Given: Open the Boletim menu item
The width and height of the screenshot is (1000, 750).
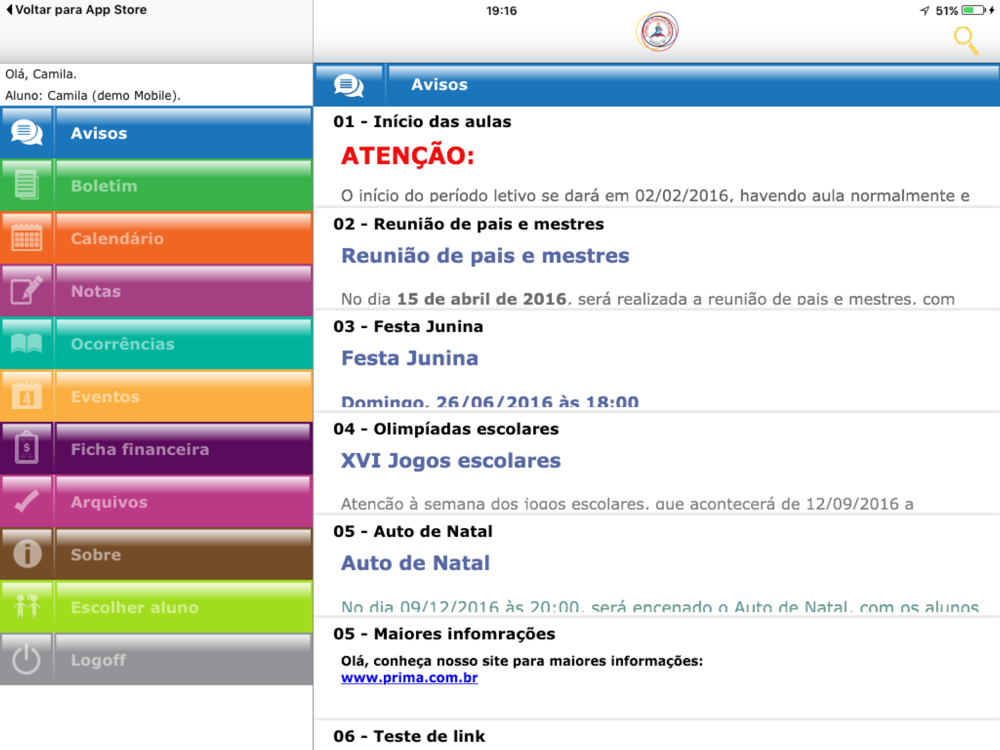Looking at the screenshot, I should [156, 186].
